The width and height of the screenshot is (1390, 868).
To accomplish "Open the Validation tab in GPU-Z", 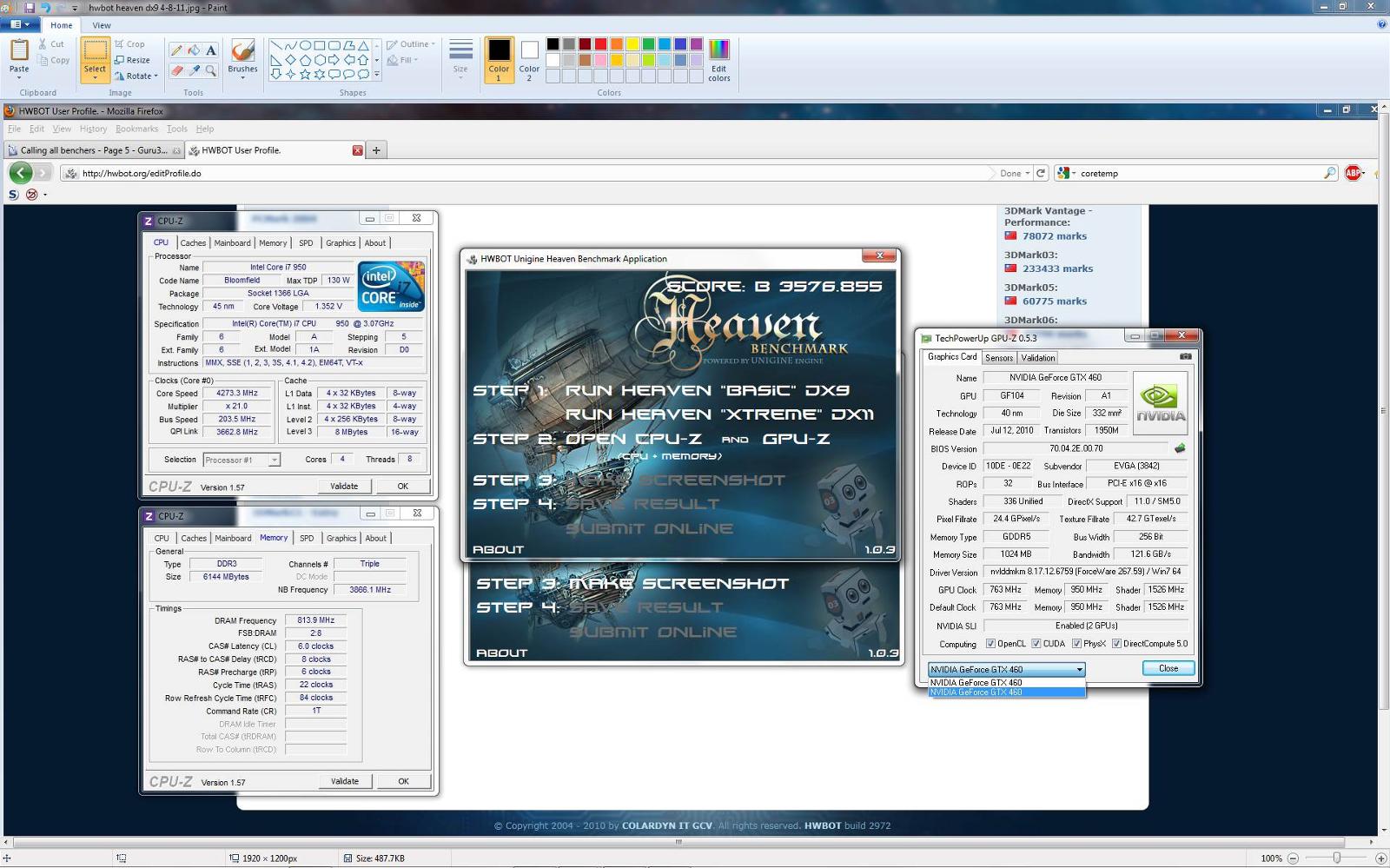I will pyautogui.click(x=1037, y=357).
